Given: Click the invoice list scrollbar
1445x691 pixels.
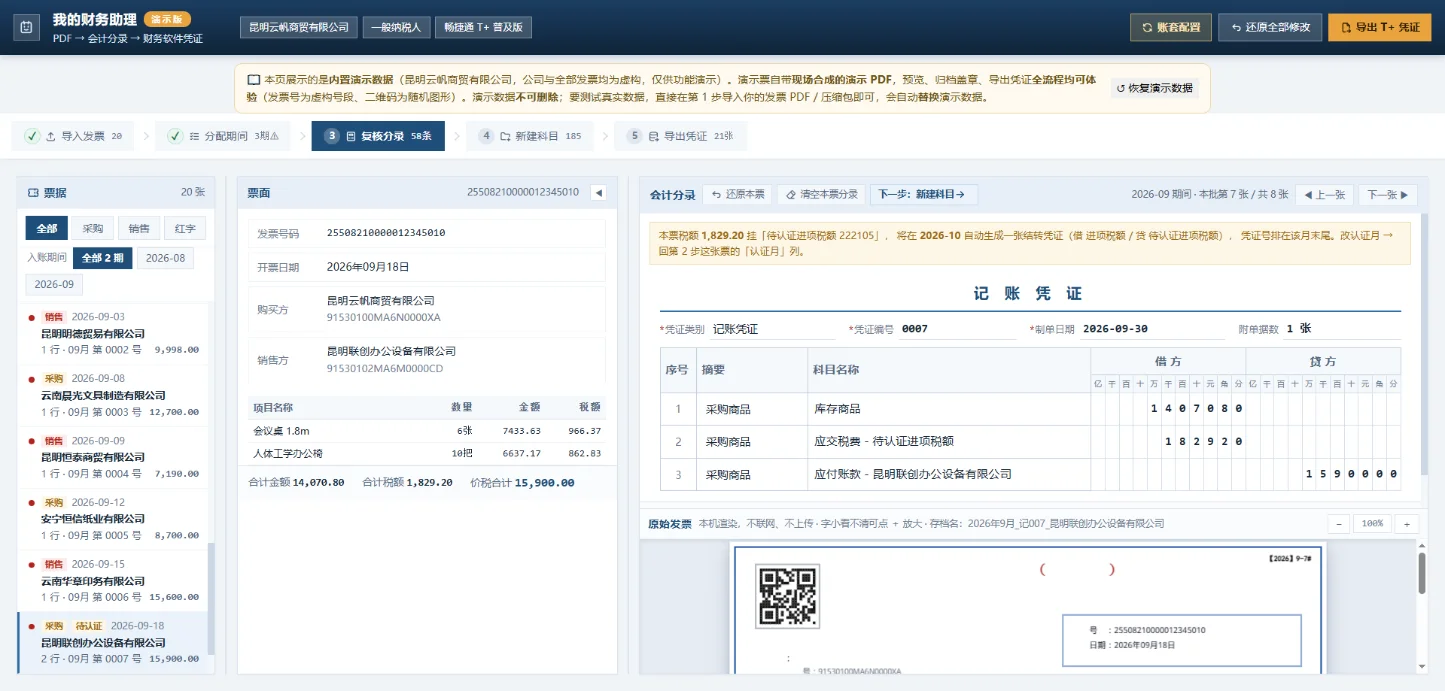Looking at the screenshot, I should click(x=210, y=598).
